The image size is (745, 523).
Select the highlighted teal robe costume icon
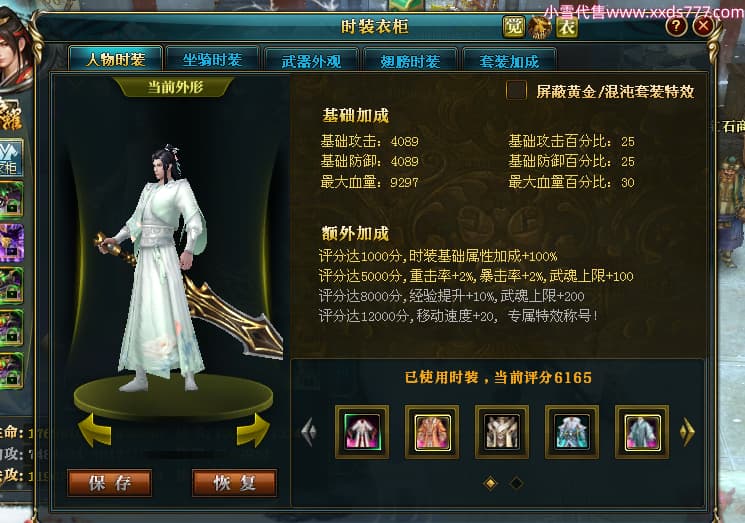tap(642, 432)
